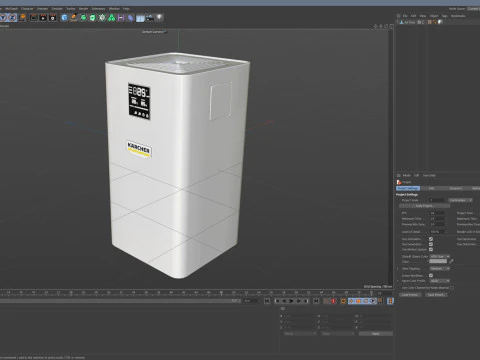The image size is (480, 360).
Task: Open the Size mode dropdown in coordinates
Action: [x=338, y=334]
